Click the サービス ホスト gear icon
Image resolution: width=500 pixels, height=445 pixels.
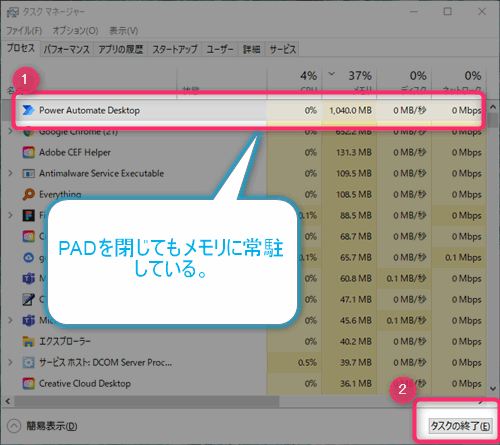(28, 362)
